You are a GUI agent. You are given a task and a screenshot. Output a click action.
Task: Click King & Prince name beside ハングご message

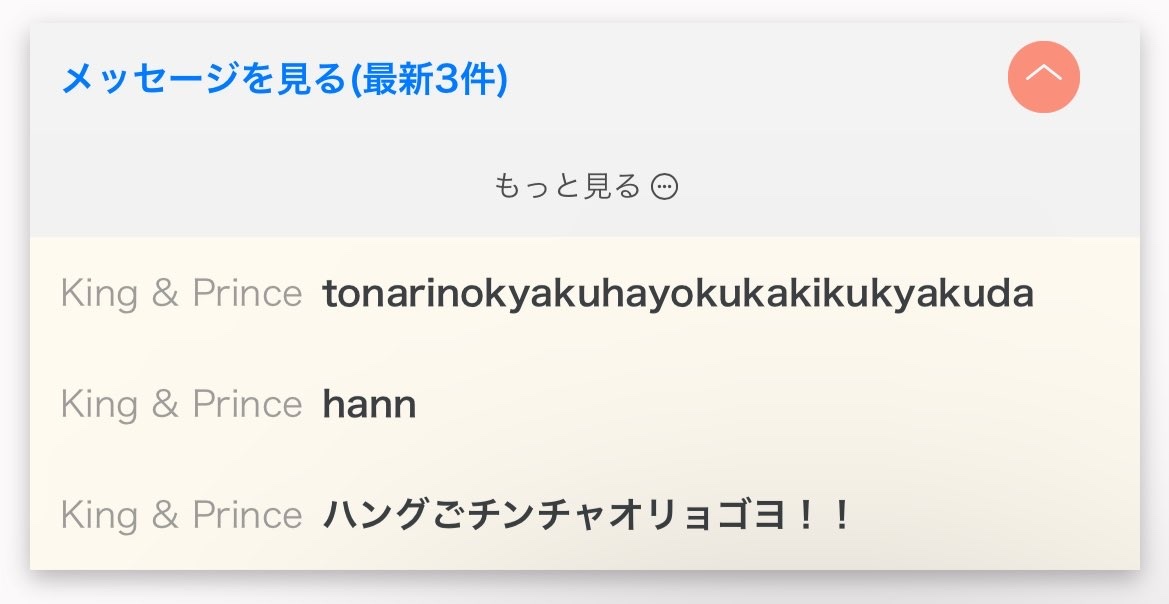[181, 515]
